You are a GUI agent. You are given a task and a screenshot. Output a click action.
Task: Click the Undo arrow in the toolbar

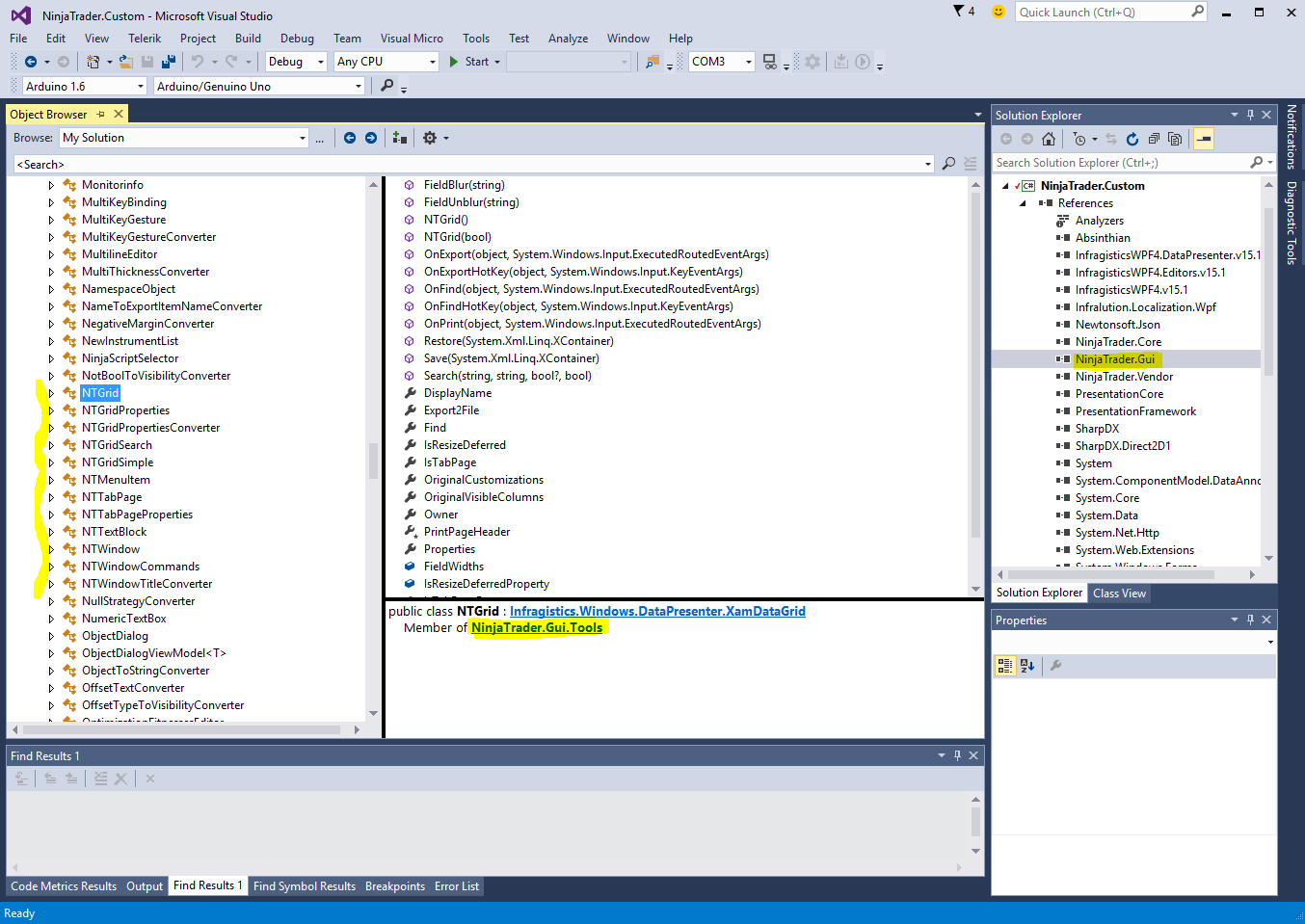197,62
